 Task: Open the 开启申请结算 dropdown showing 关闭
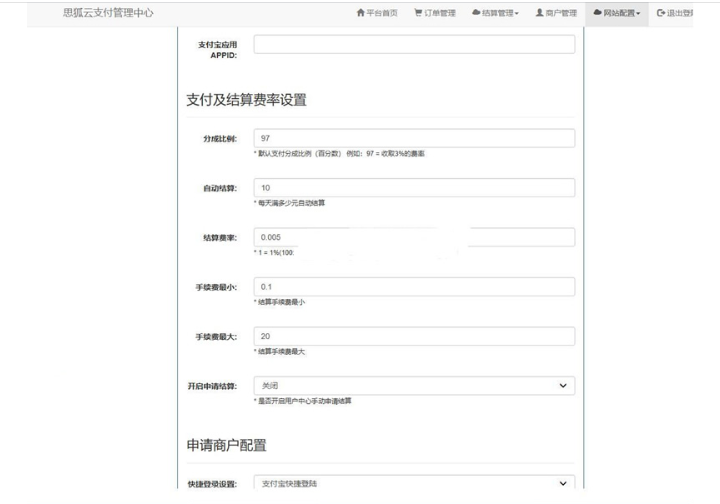click(414, 385)
